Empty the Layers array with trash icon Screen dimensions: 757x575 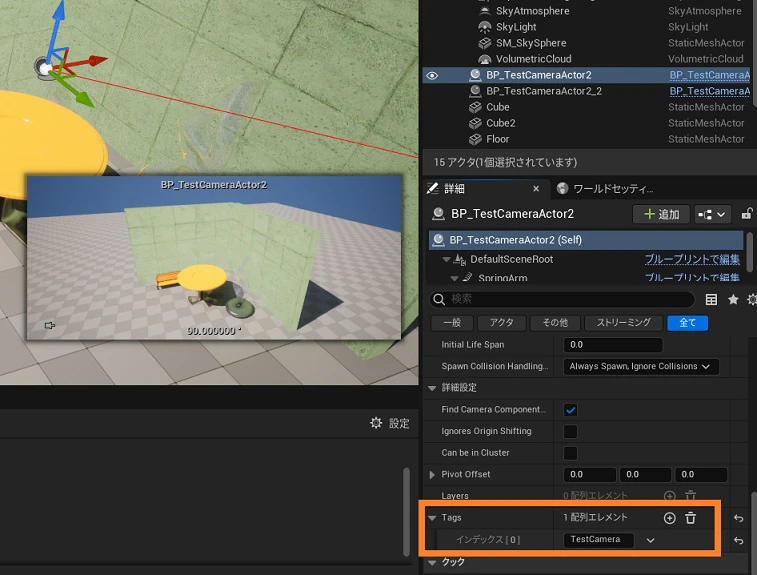[x=690, y=495]
